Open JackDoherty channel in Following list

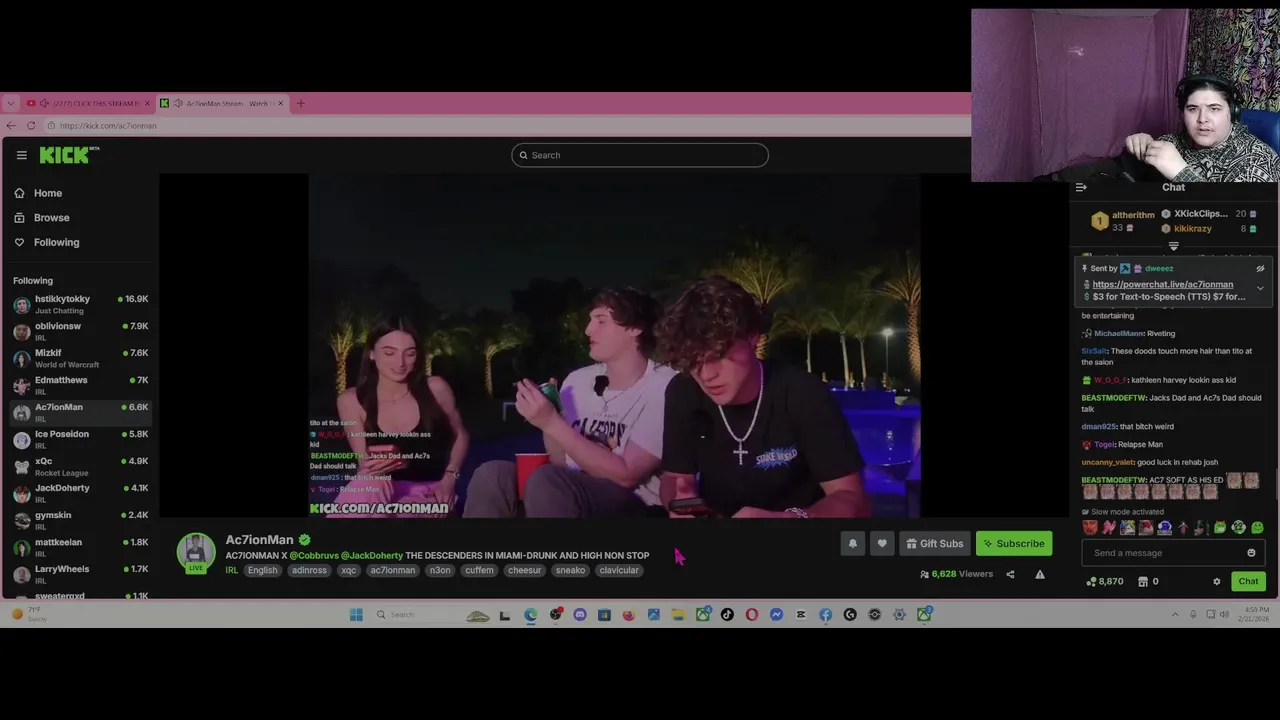click(x=80, y=493)
